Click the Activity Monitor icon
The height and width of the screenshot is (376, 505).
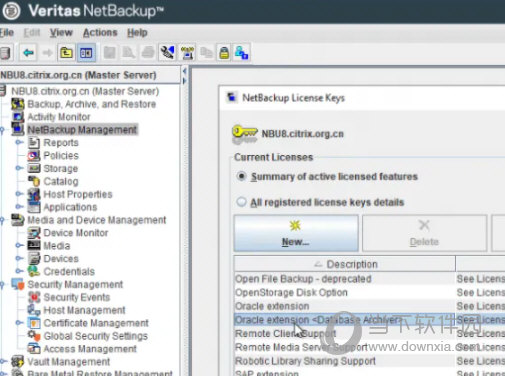click(x=18, y=117)
